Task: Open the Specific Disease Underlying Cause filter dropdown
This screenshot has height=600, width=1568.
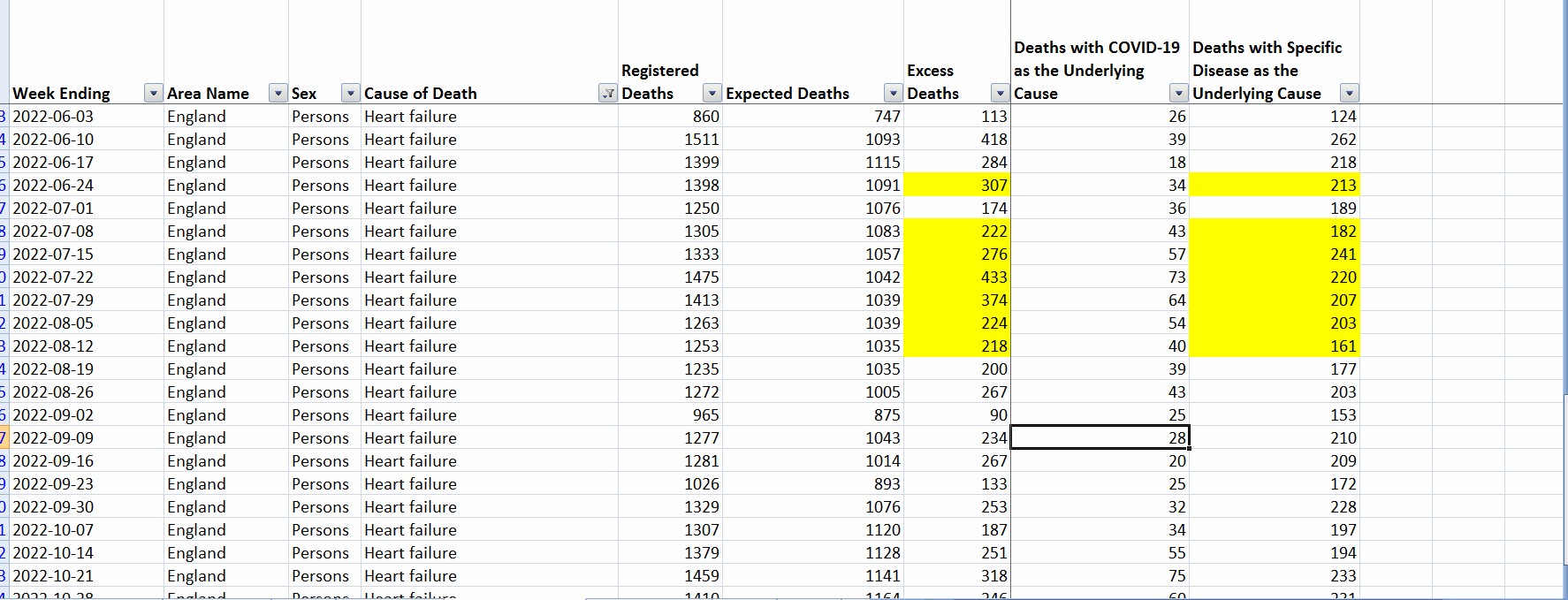Action: click(x=1350, y=93)
